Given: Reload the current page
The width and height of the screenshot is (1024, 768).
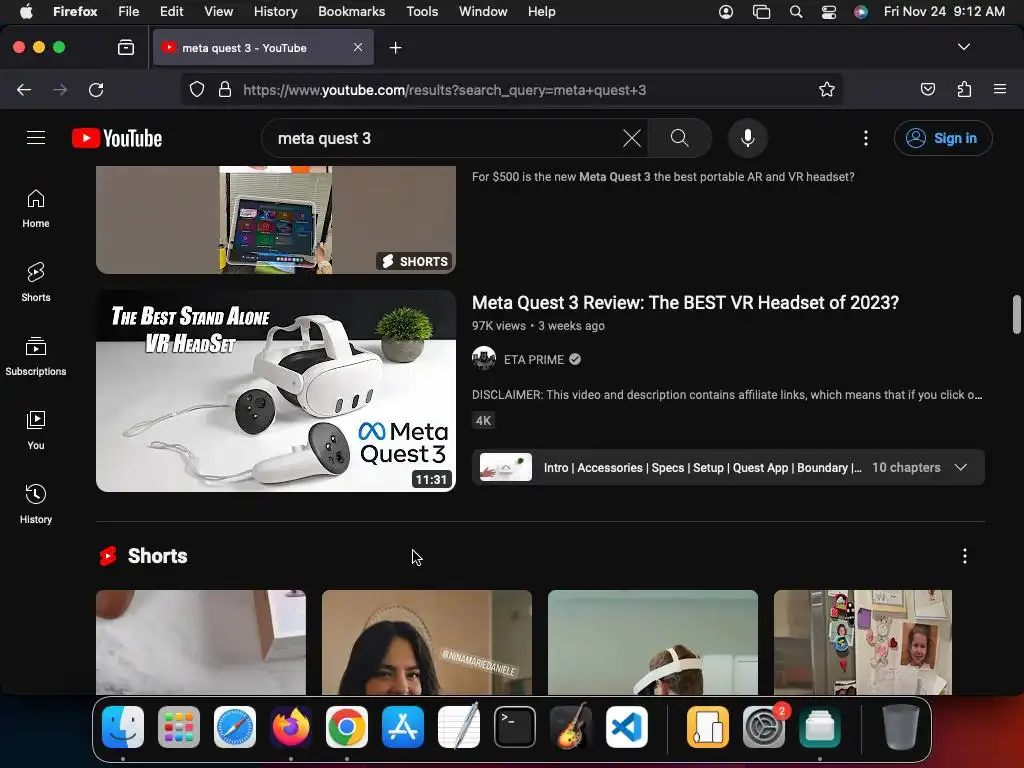Looking at the screenshot, I should [96, 89].
